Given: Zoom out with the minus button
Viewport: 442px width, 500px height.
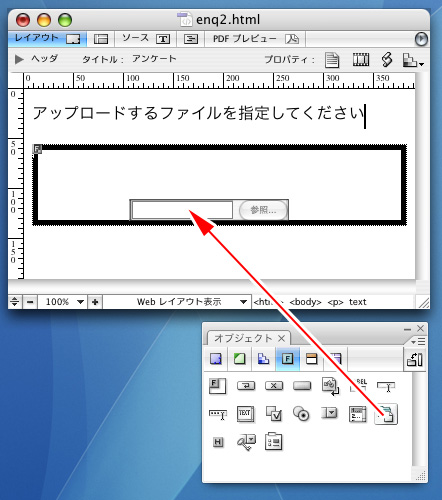Looking at the screenshot, I should pos(30,302).
